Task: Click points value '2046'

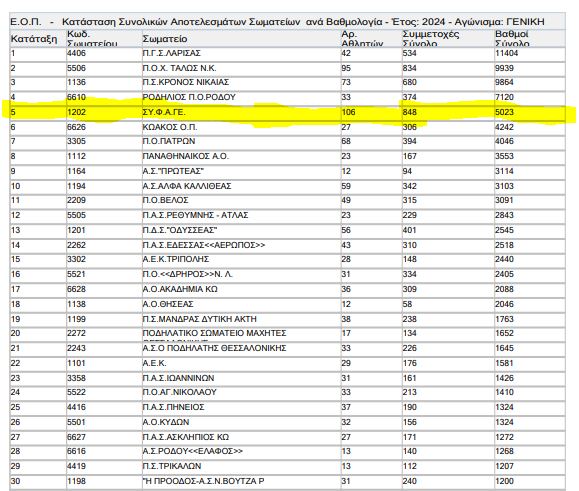Action: 504,305
